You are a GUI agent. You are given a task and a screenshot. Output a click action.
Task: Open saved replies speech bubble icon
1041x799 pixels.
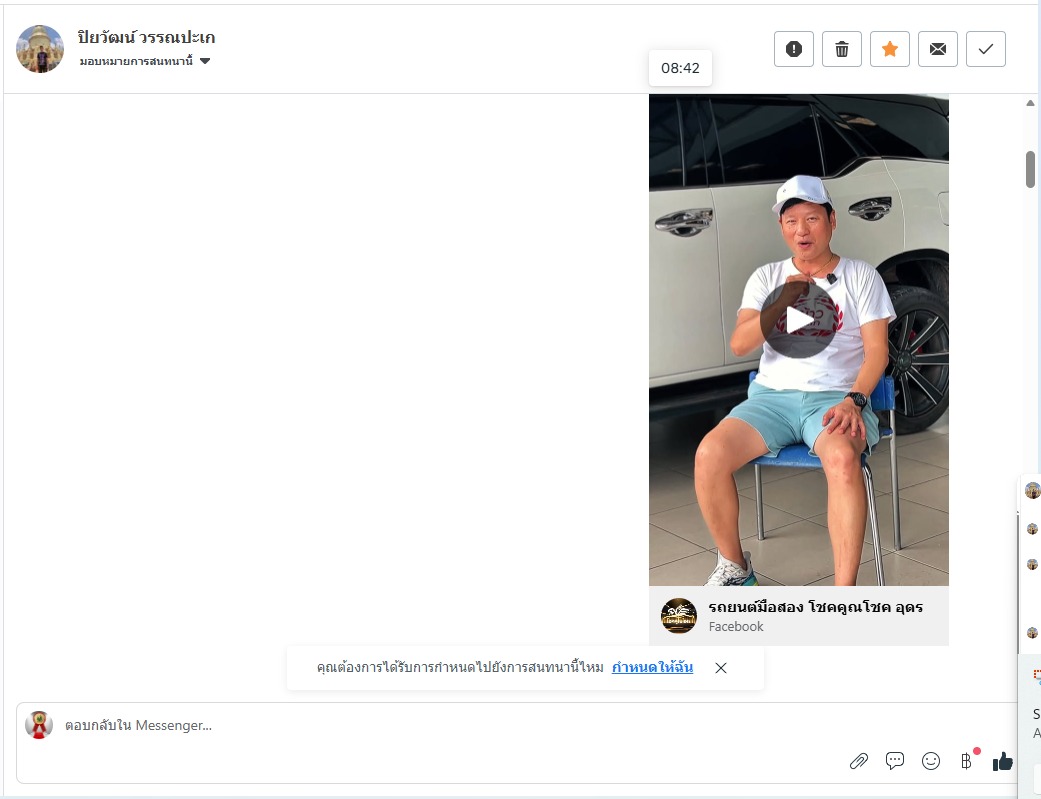click(x=895, y=761)
